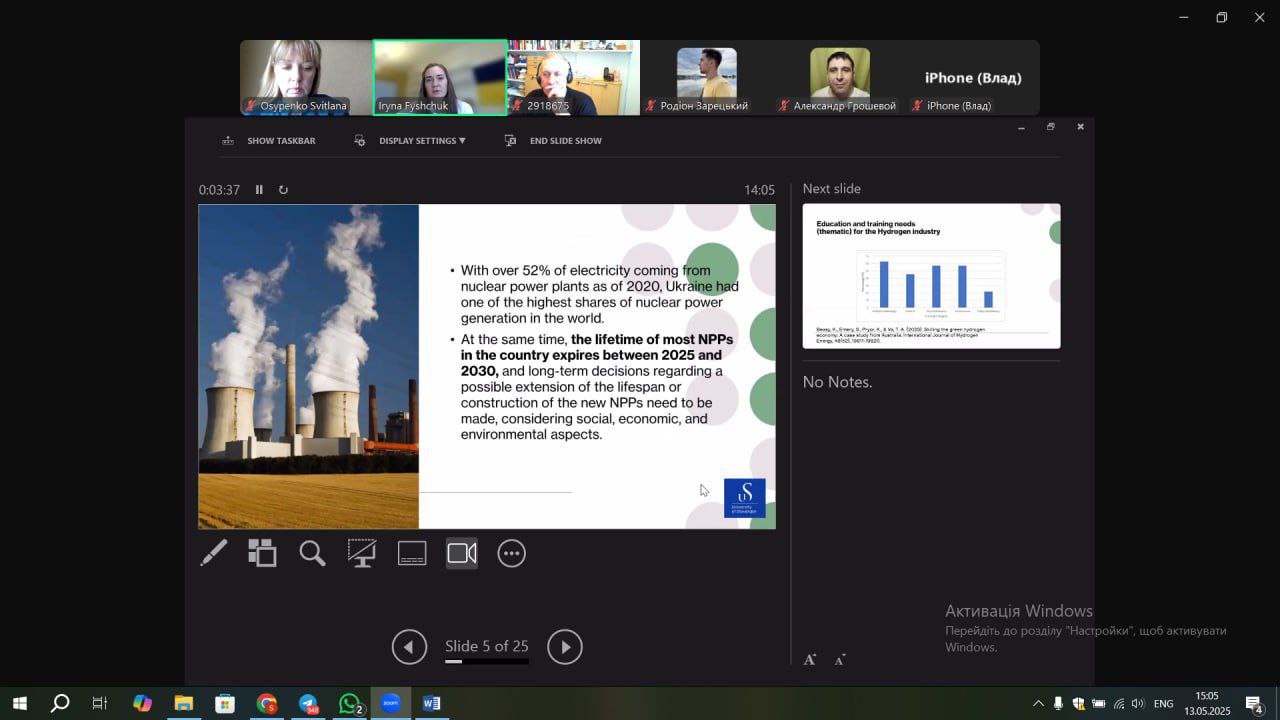Advance to the next slide
This screenshot has height=720, width=1280.
coord(565,647)
